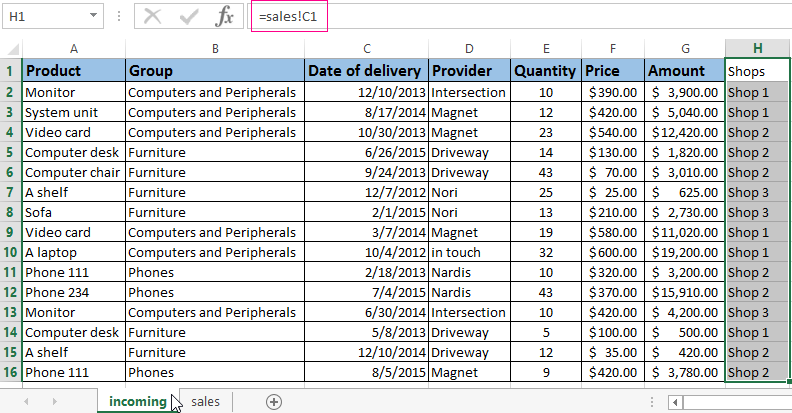Expand the Name Box dropdown arrow

(x=93, y=16)
